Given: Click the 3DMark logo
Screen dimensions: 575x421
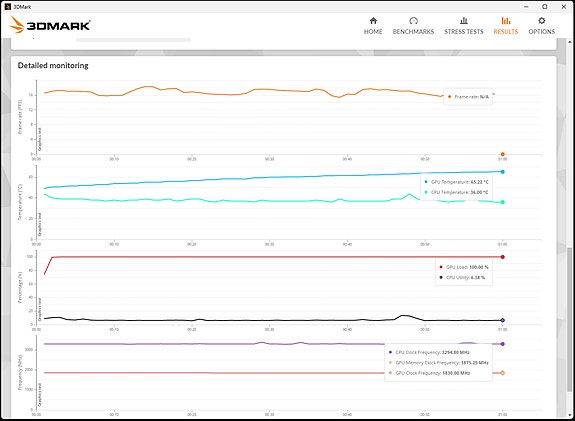Looking at the screenshot, I should (x=50, y=26).
